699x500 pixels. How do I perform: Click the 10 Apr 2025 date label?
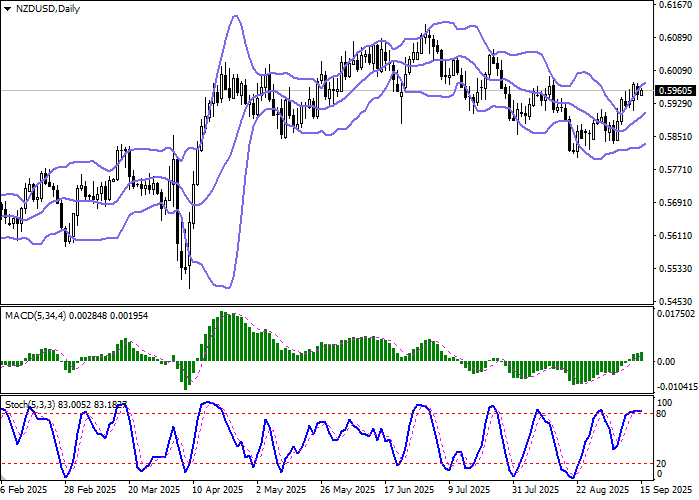click(x=218, y=491)
